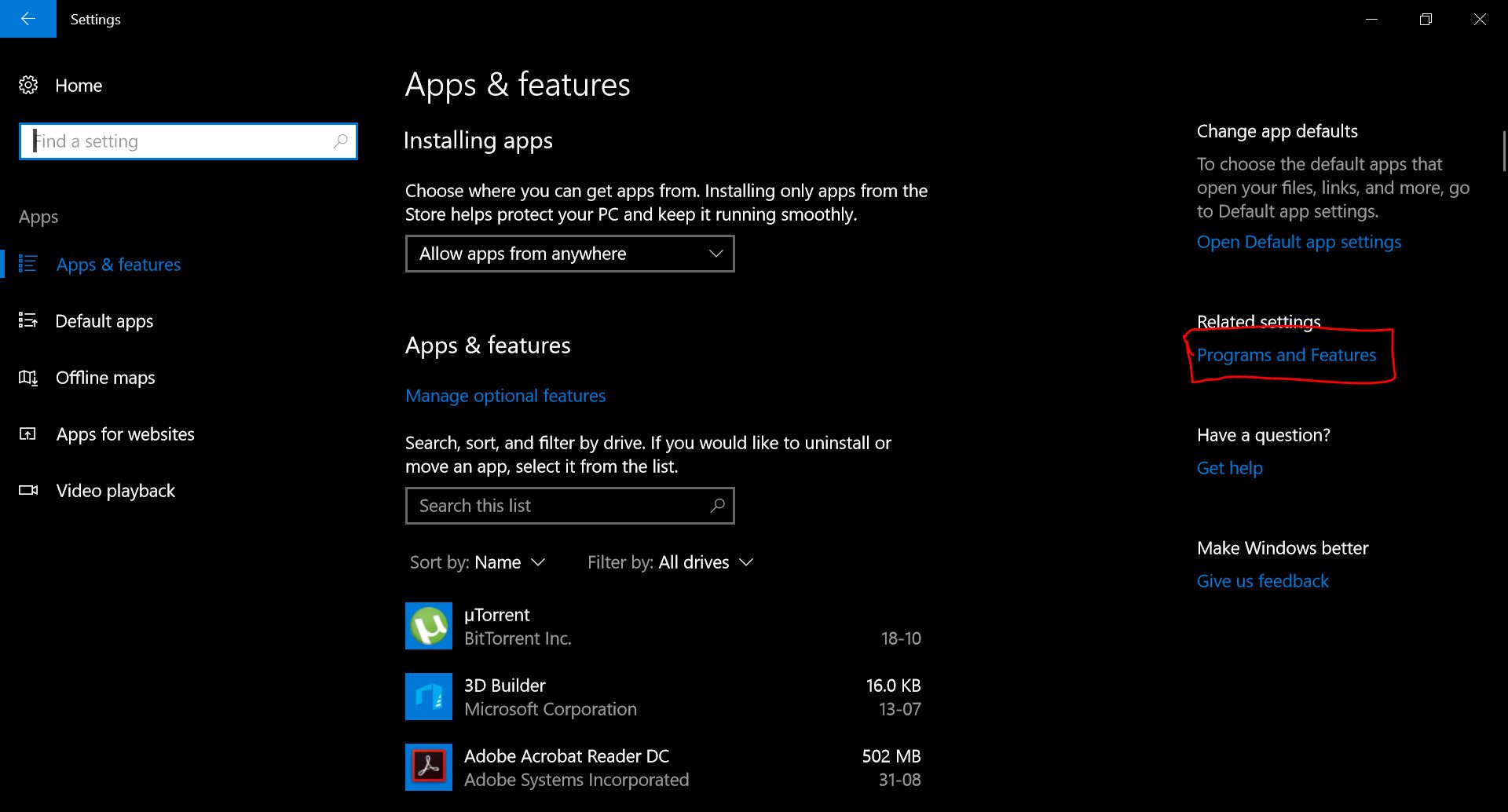Expand the Sort by Name dropdown

[x=478, y=562]
